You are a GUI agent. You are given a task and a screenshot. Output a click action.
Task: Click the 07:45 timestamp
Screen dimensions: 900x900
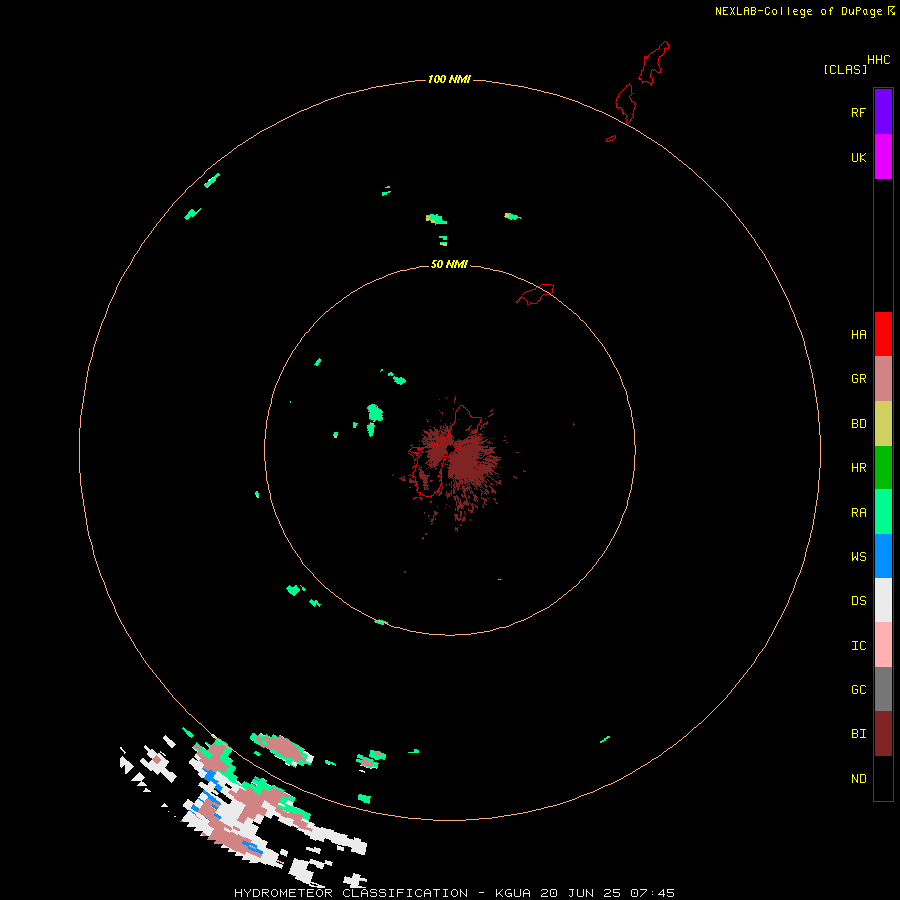[x=652, y=893]
